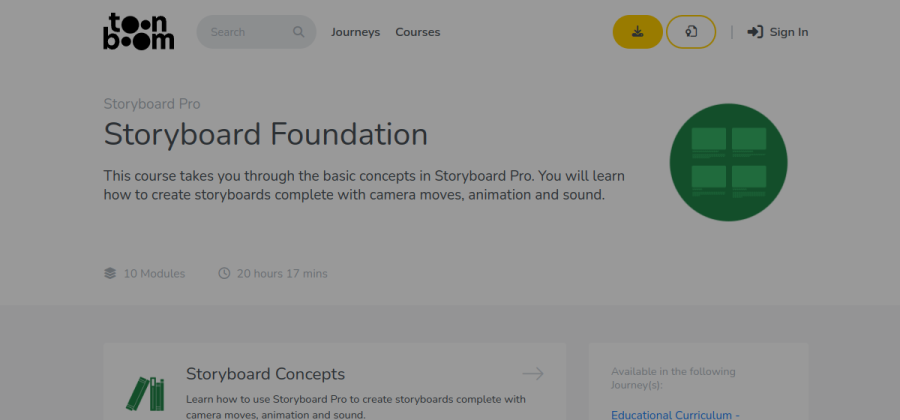Screen dimensions: 900x420
Task: Click the 20 hours 17 mins text
Action: (x=282, y=274)
